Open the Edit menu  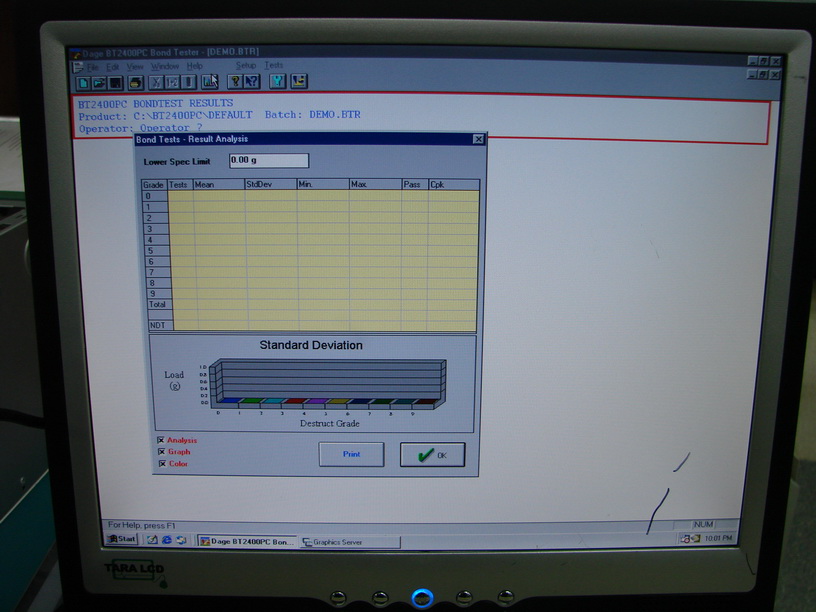(x=112, y=67)
